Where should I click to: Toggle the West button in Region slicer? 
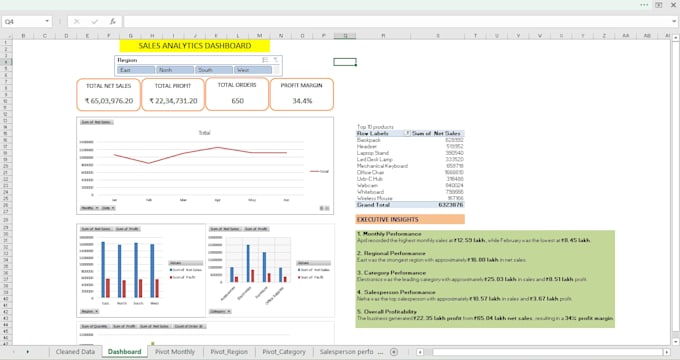[x=253, y=70]
